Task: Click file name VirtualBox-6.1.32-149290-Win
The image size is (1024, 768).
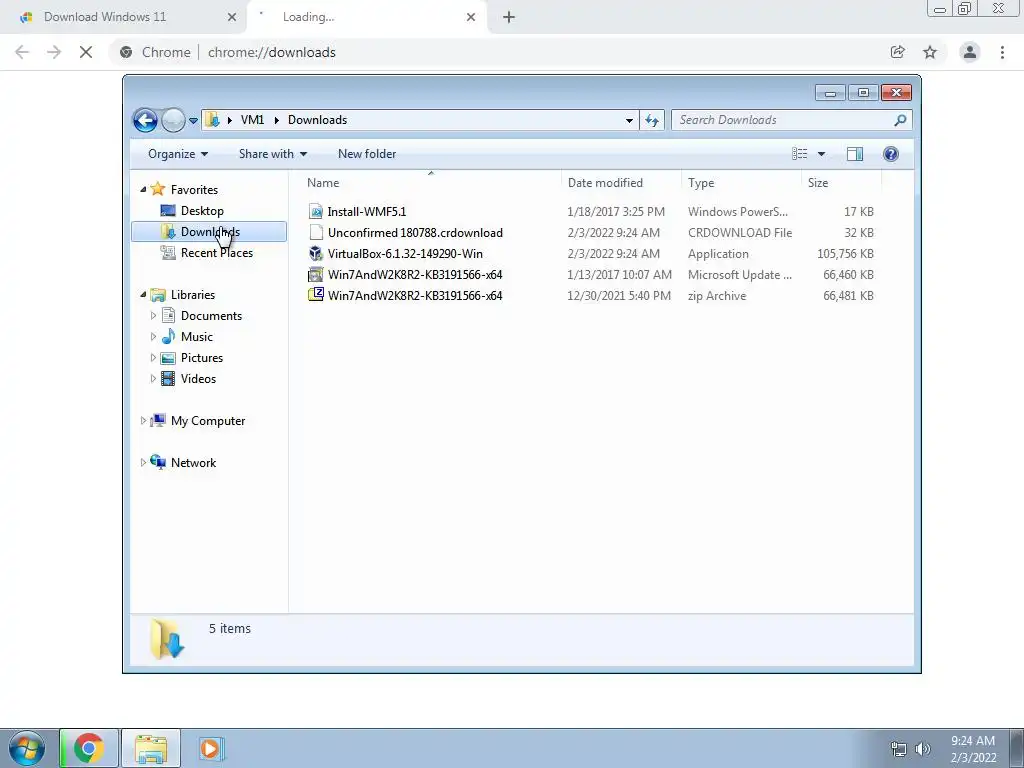Action: 405,253
